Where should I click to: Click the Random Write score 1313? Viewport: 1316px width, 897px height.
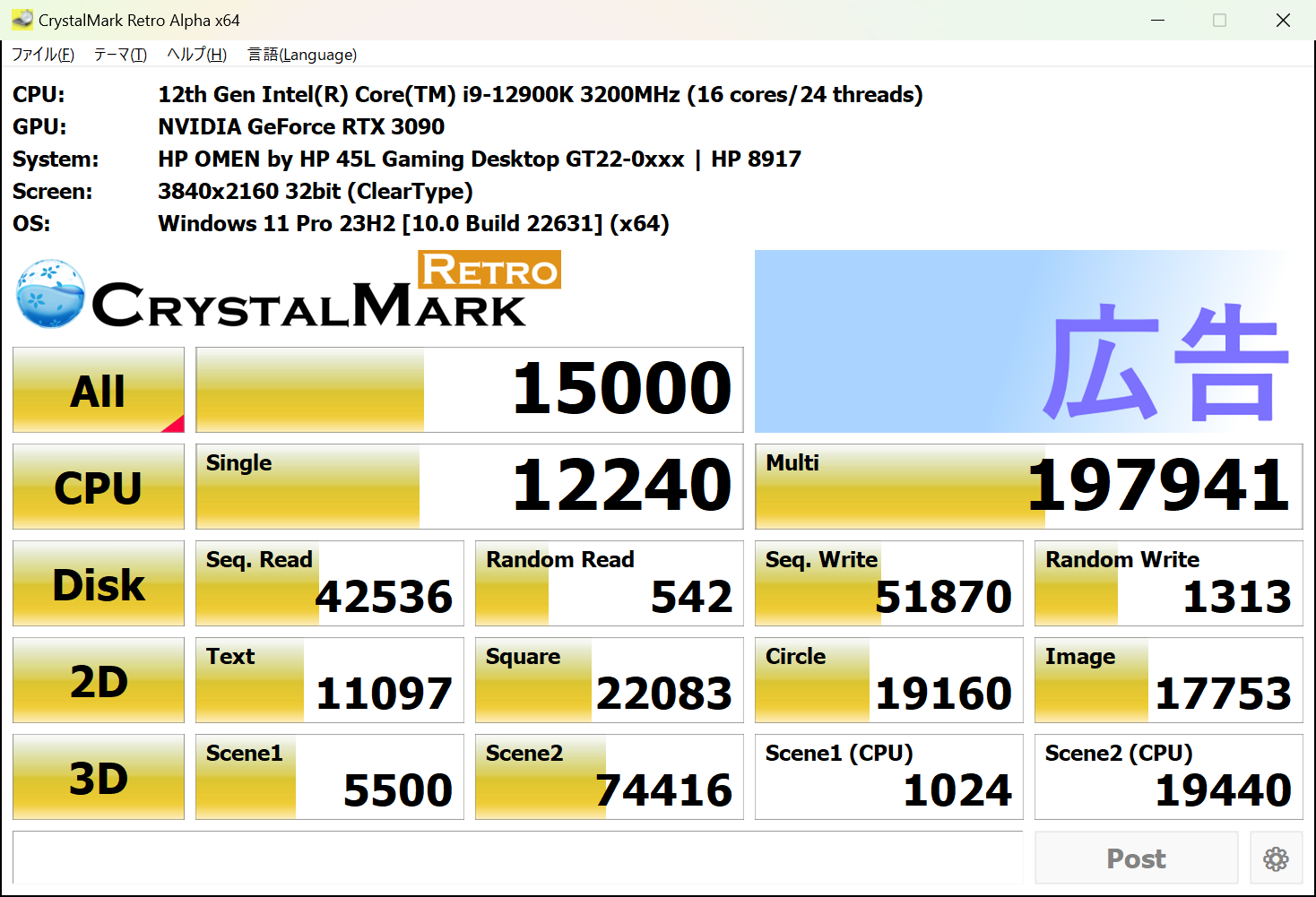click(x=1169, y=583)
